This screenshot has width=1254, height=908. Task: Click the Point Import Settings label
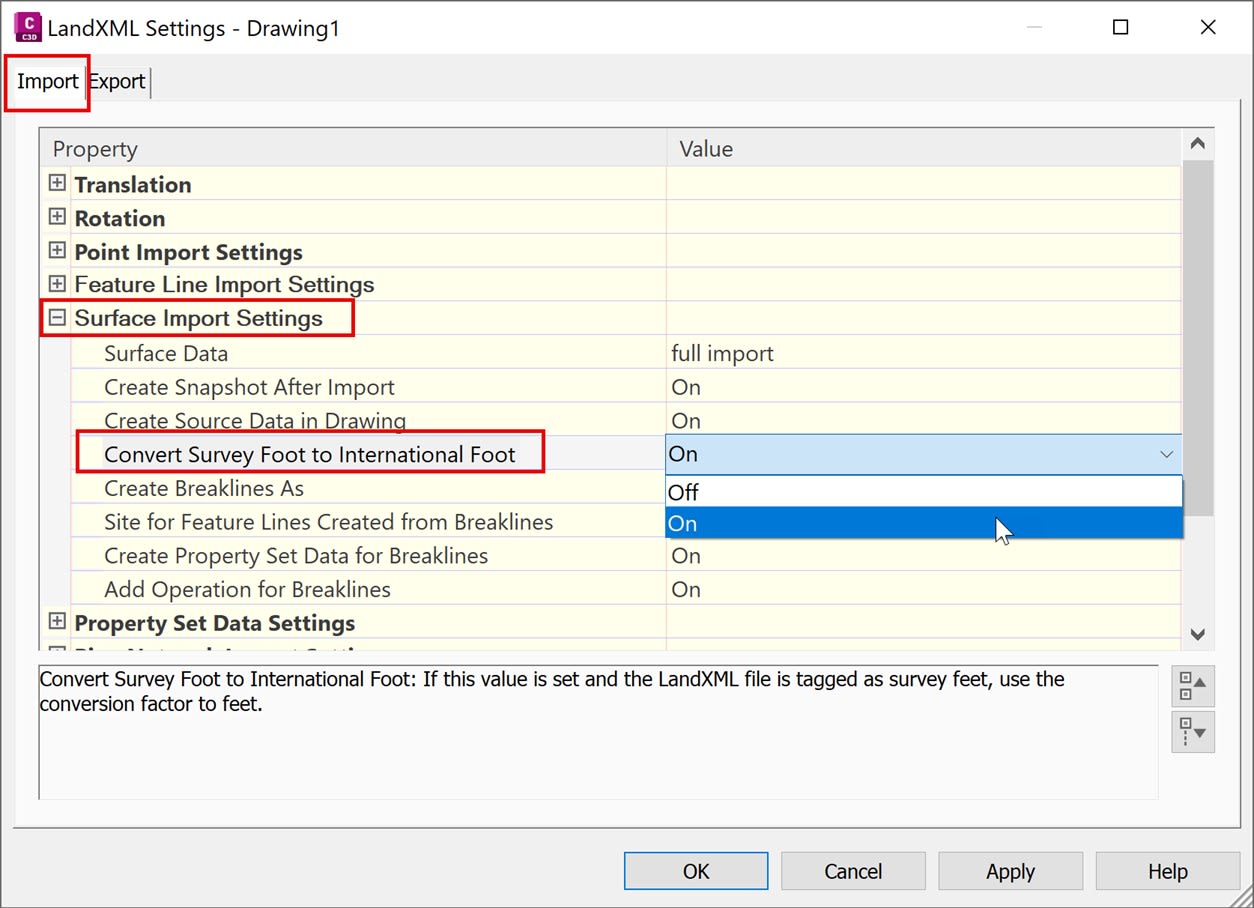coord(189,252)
